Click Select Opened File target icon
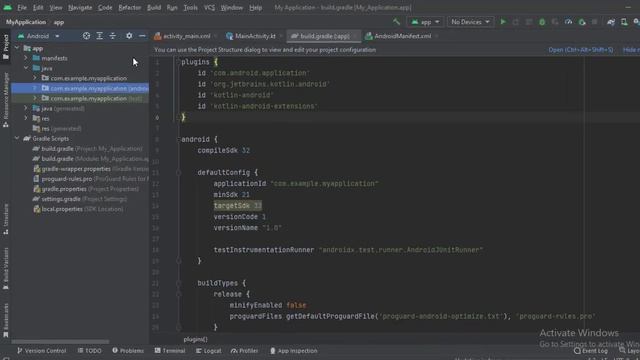640x360 pixels. tap(86, 36)
